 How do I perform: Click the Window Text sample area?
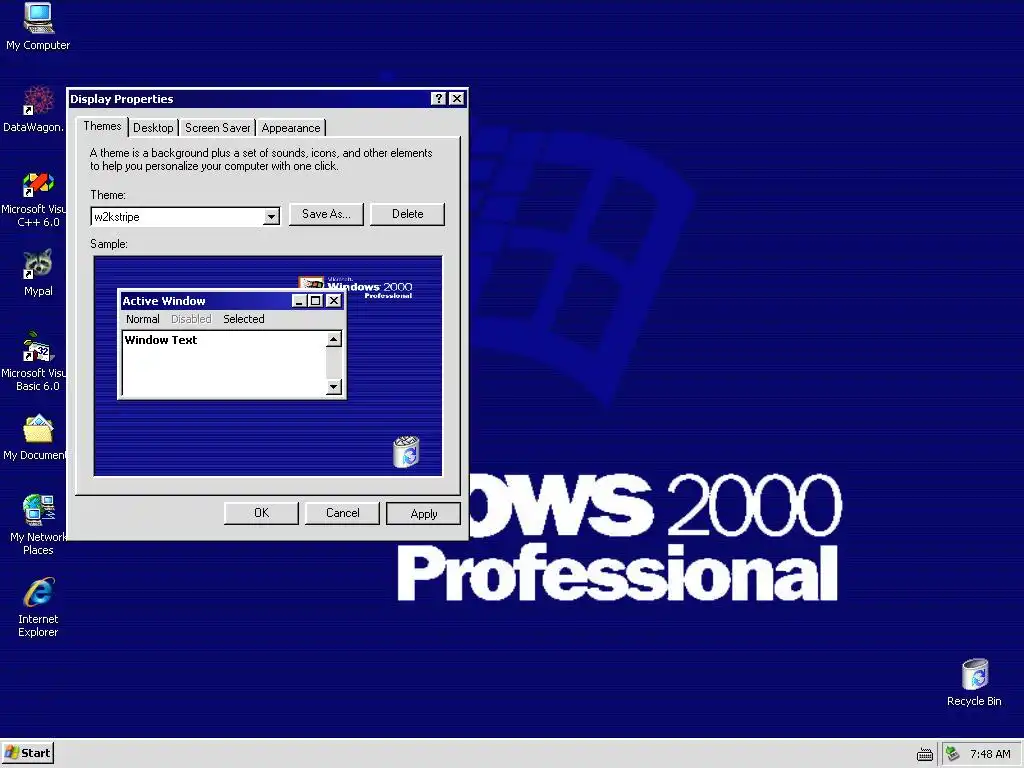tap(224, 363)
